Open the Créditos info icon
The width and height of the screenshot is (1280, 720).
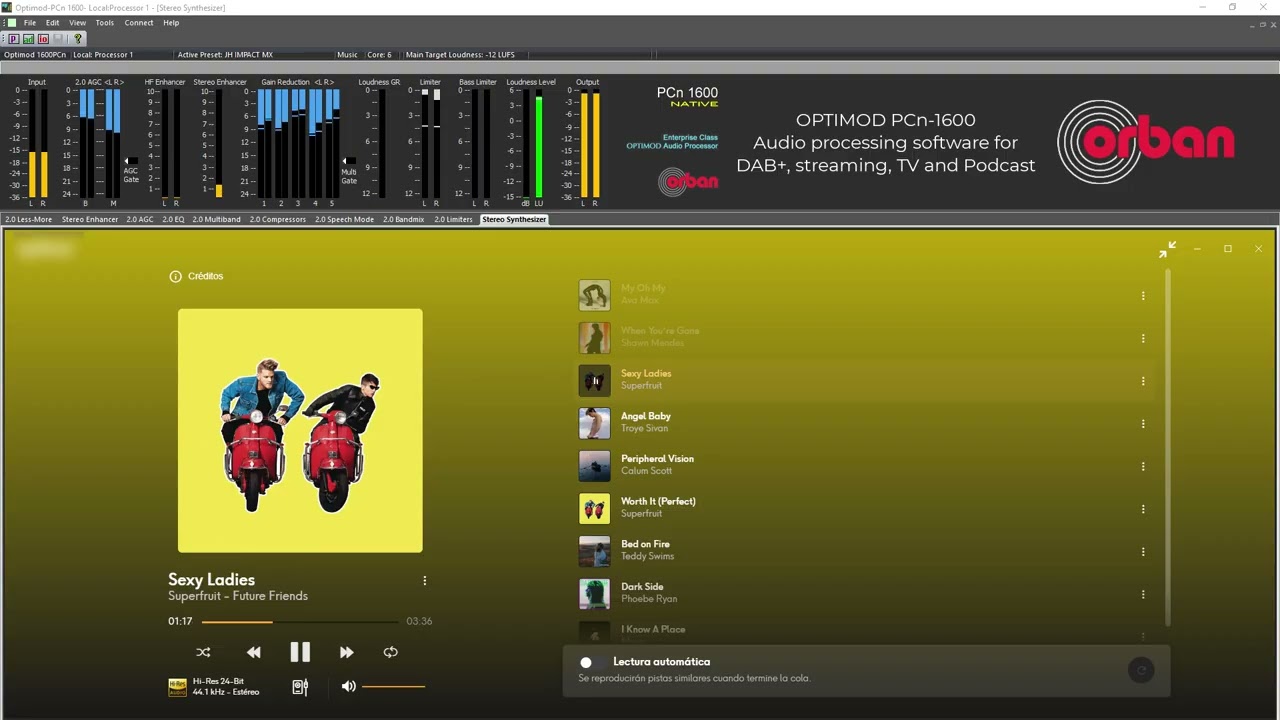pos(175,276)
